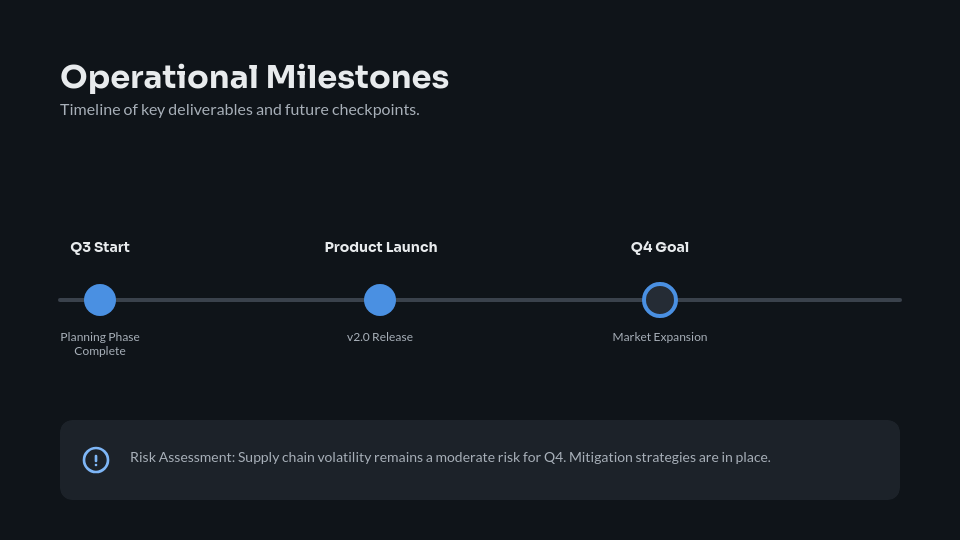The height and width of the screenshot is (540, 960).
Task: Click the Mitigation strategies sentence
Action: pos(670,457)
